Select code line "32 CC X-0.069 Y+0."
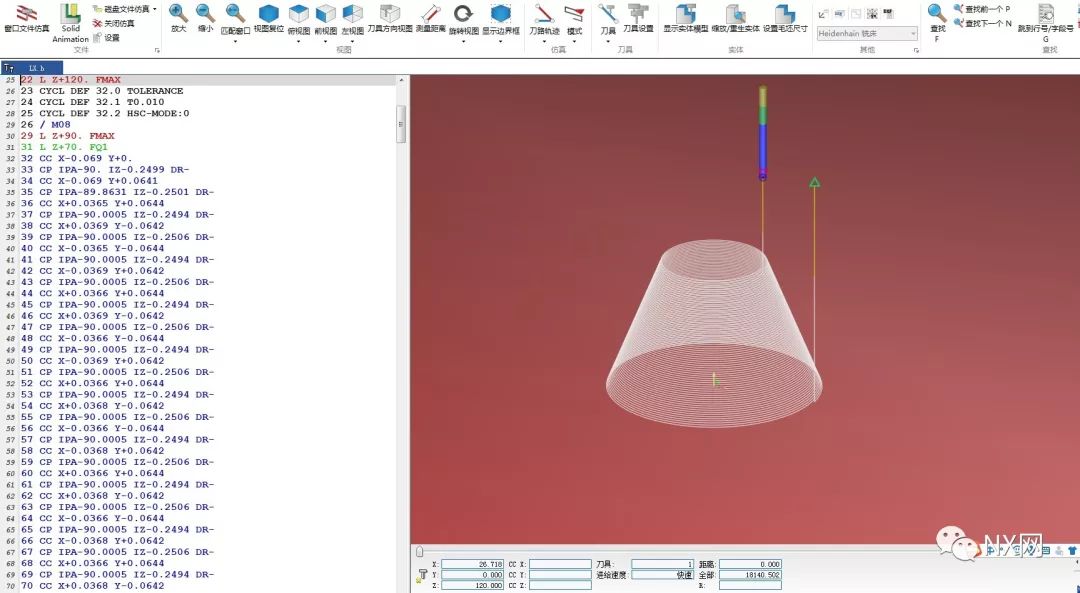 point(76,158)
